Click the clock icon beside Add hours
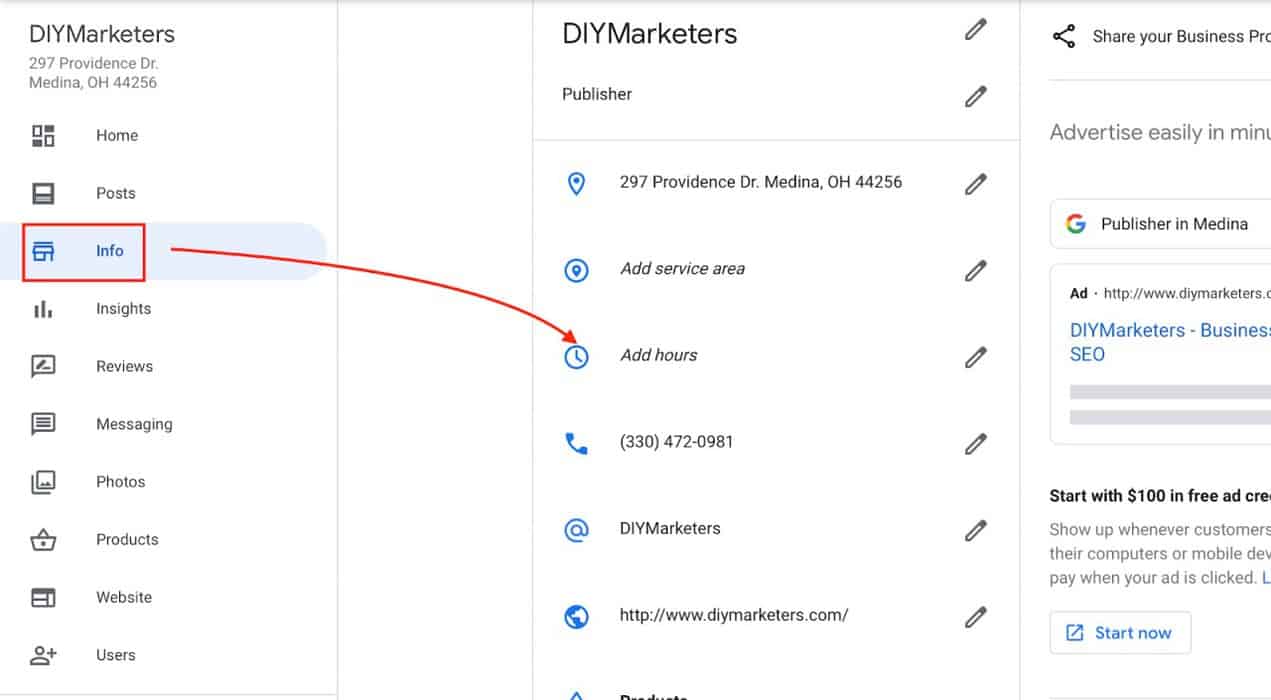 click(x=576, y=357)
